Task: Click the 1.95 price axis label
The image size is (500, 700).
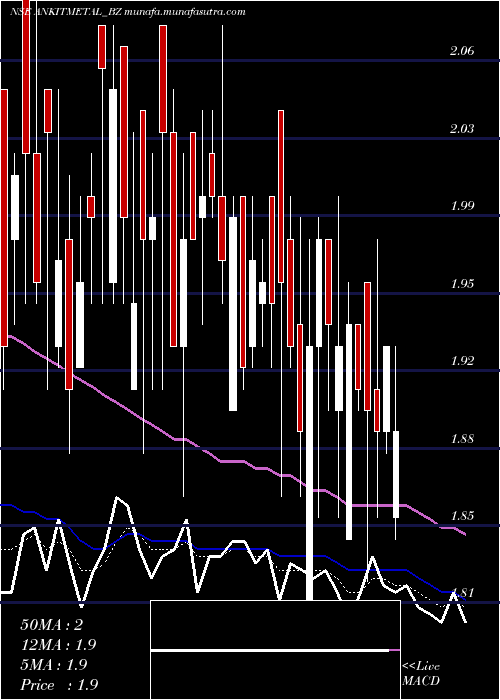Action: 462,284
